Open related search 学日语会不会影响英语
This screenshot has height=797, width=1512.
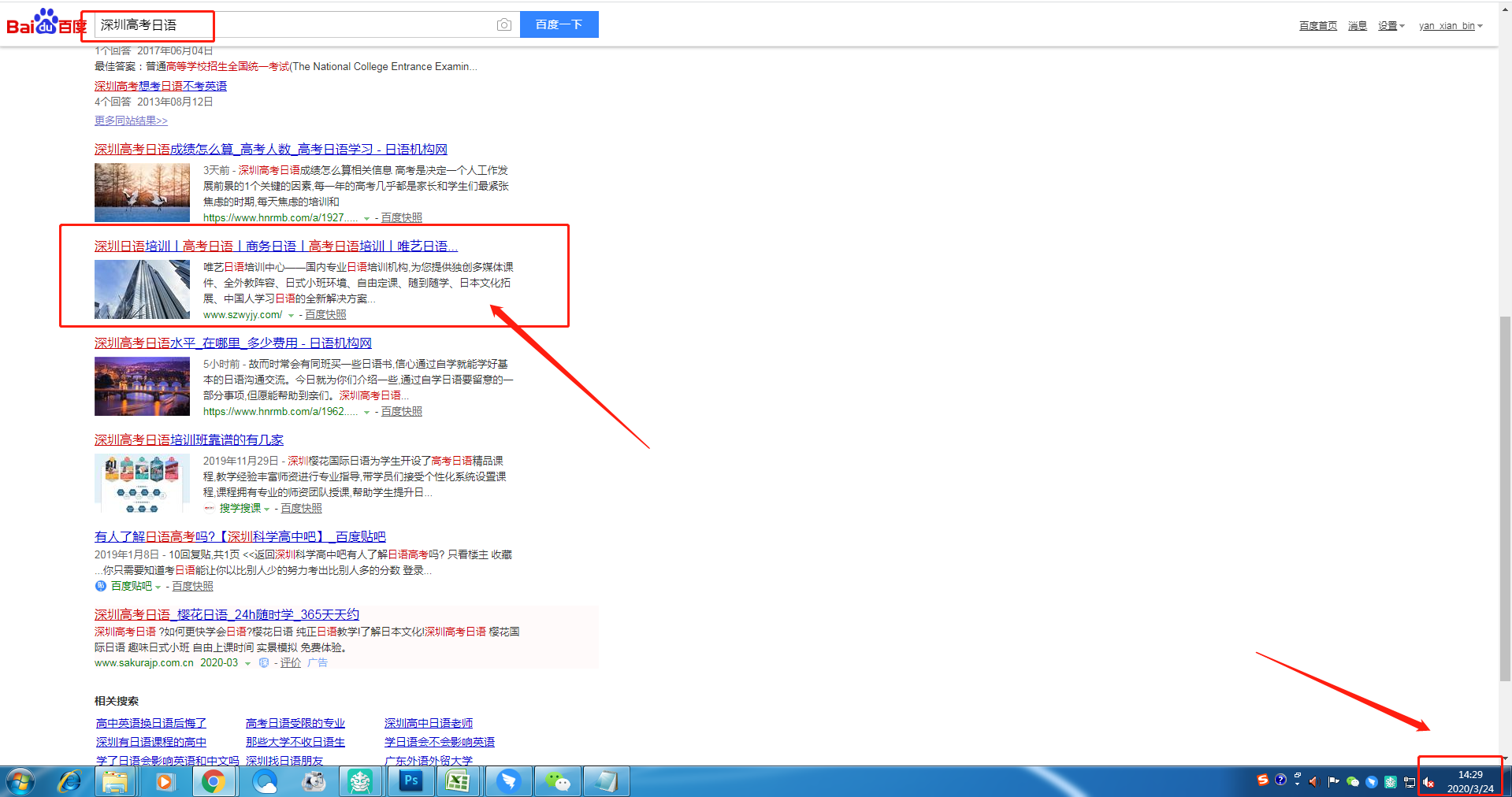pyautogui.click(x=440, y=742)
